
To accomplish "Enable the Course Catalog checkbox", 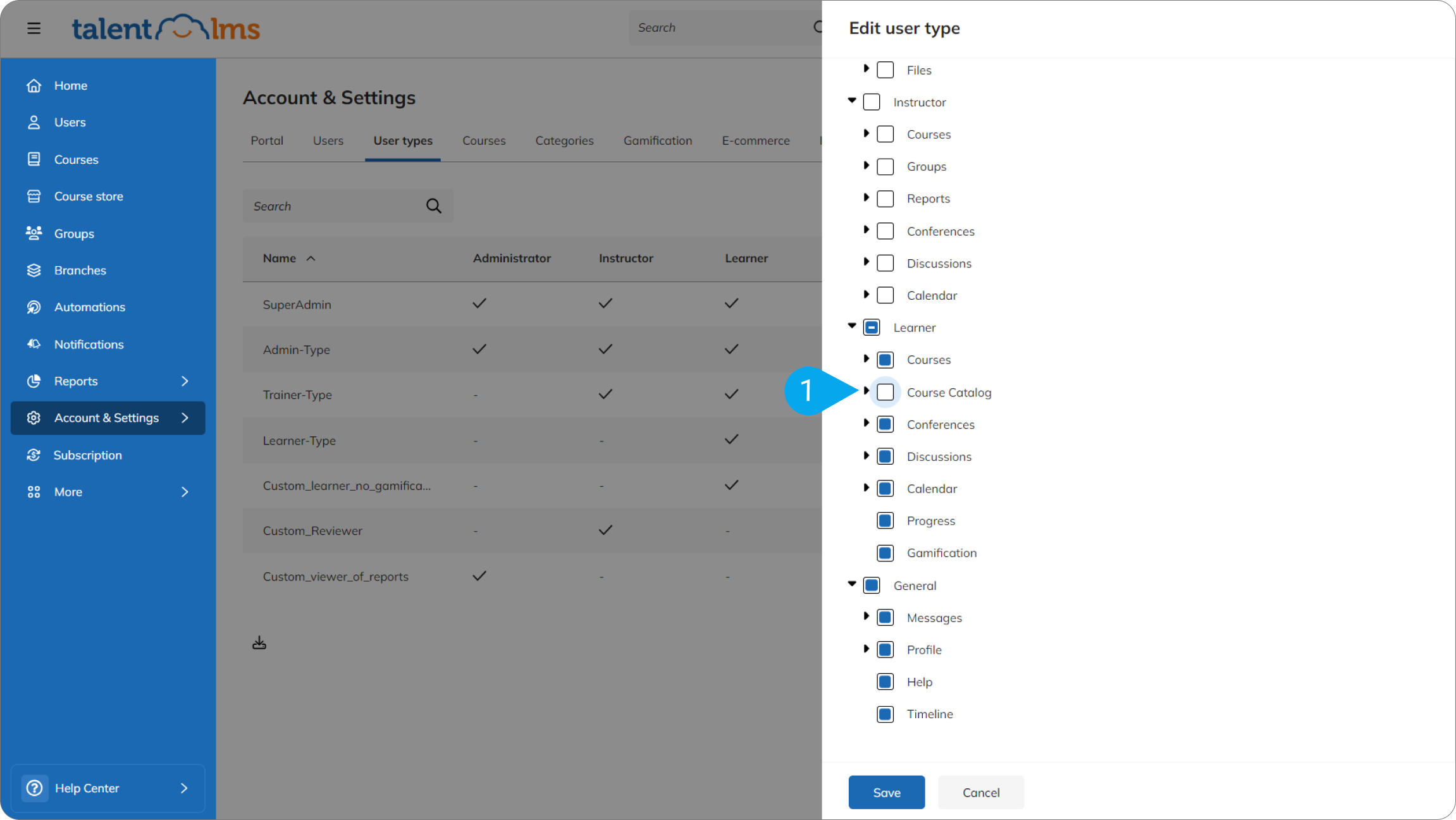I will click(885, 393).
